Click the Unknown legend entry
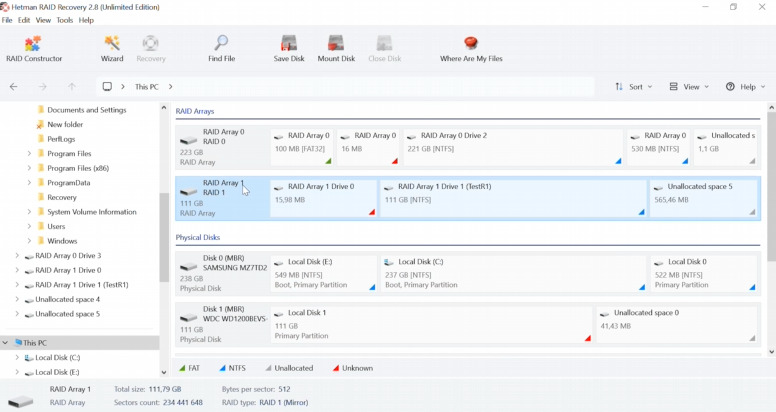Image resolution: width=776 pixels, height=412 pixels. [x=352, y=368]
